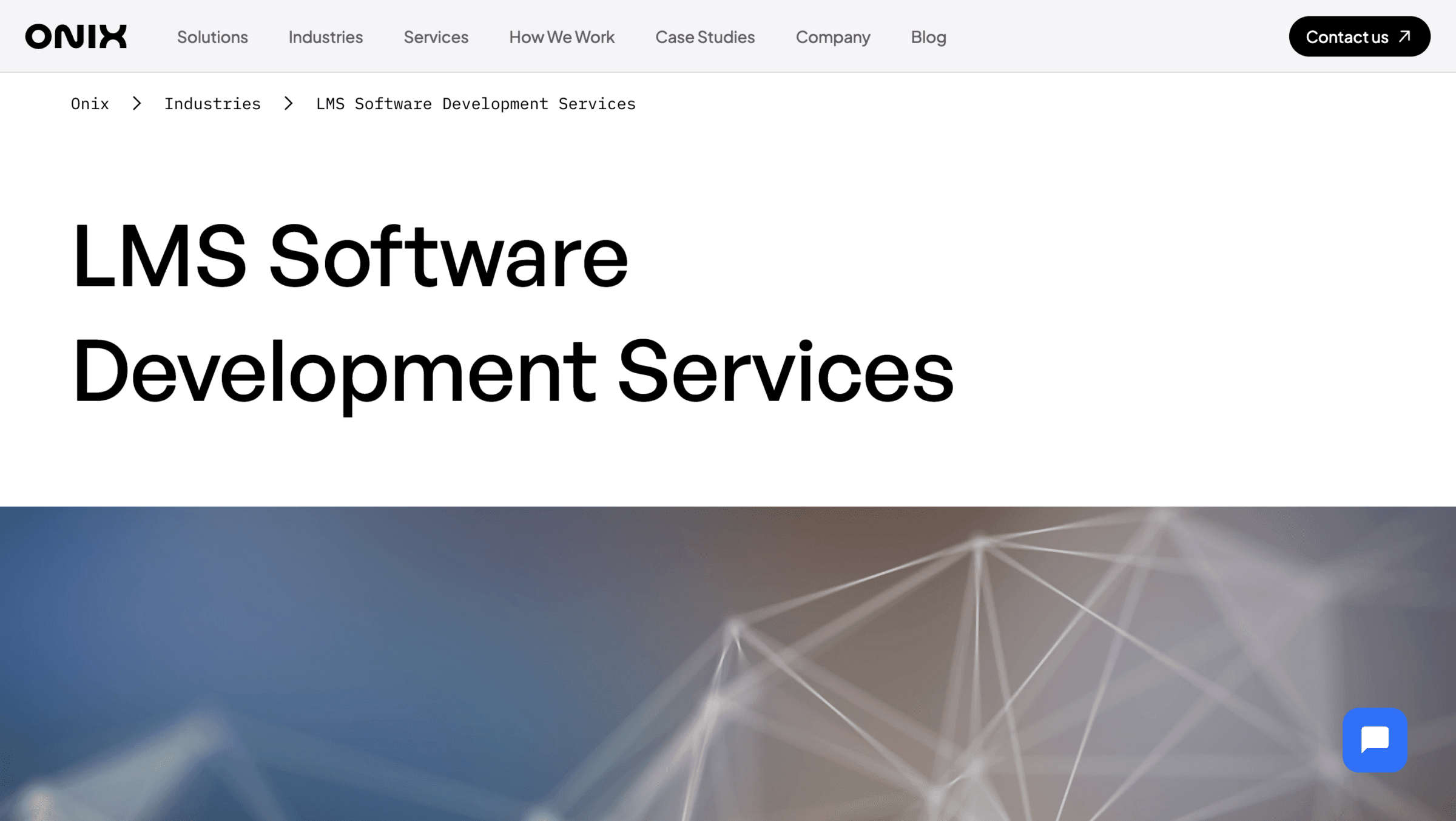Go to How We Work

coord(562,37)
